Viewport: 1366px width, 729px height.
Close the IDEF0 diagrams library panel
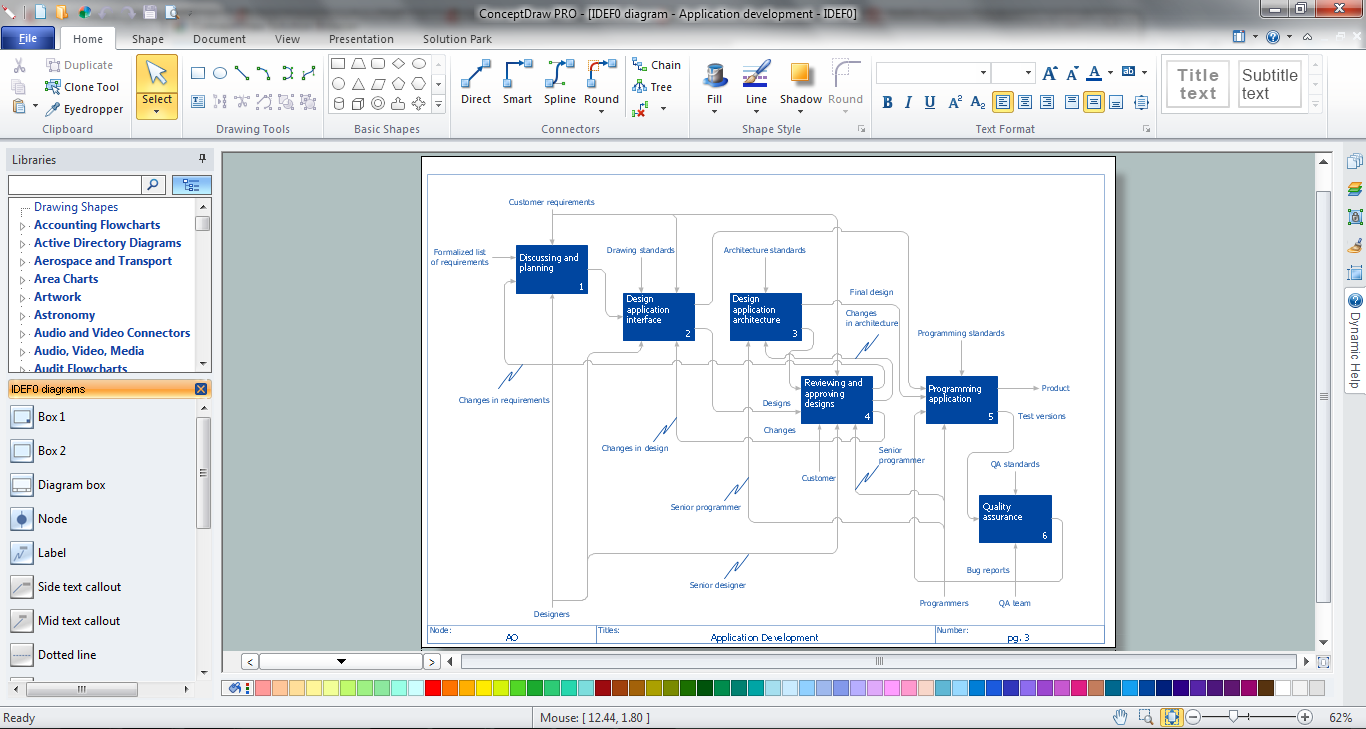tap(201, 389)
